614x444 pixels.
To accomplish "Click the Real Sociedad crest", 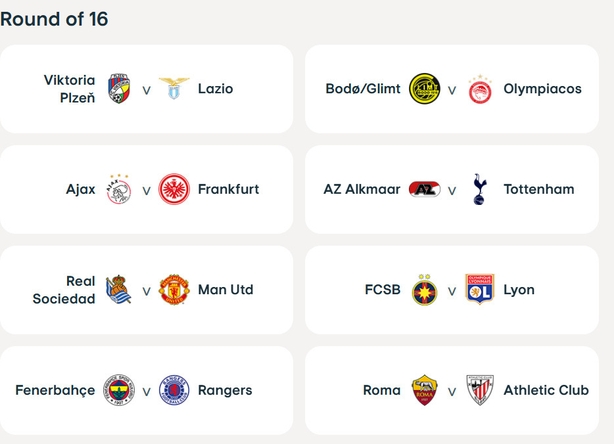I will pos(119,290).
